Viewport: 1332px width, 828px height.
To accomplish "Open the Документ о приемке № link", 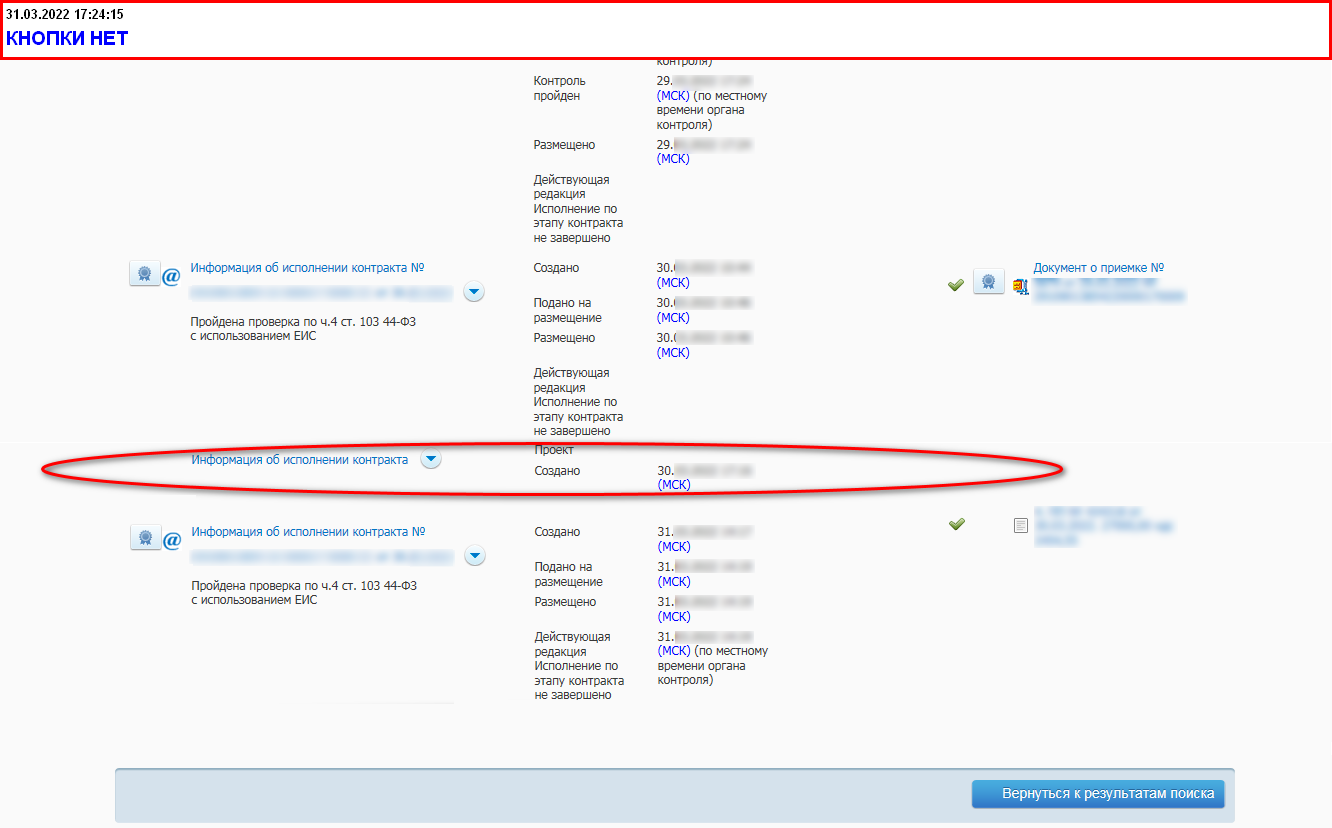I will (x=1098, y=268).
